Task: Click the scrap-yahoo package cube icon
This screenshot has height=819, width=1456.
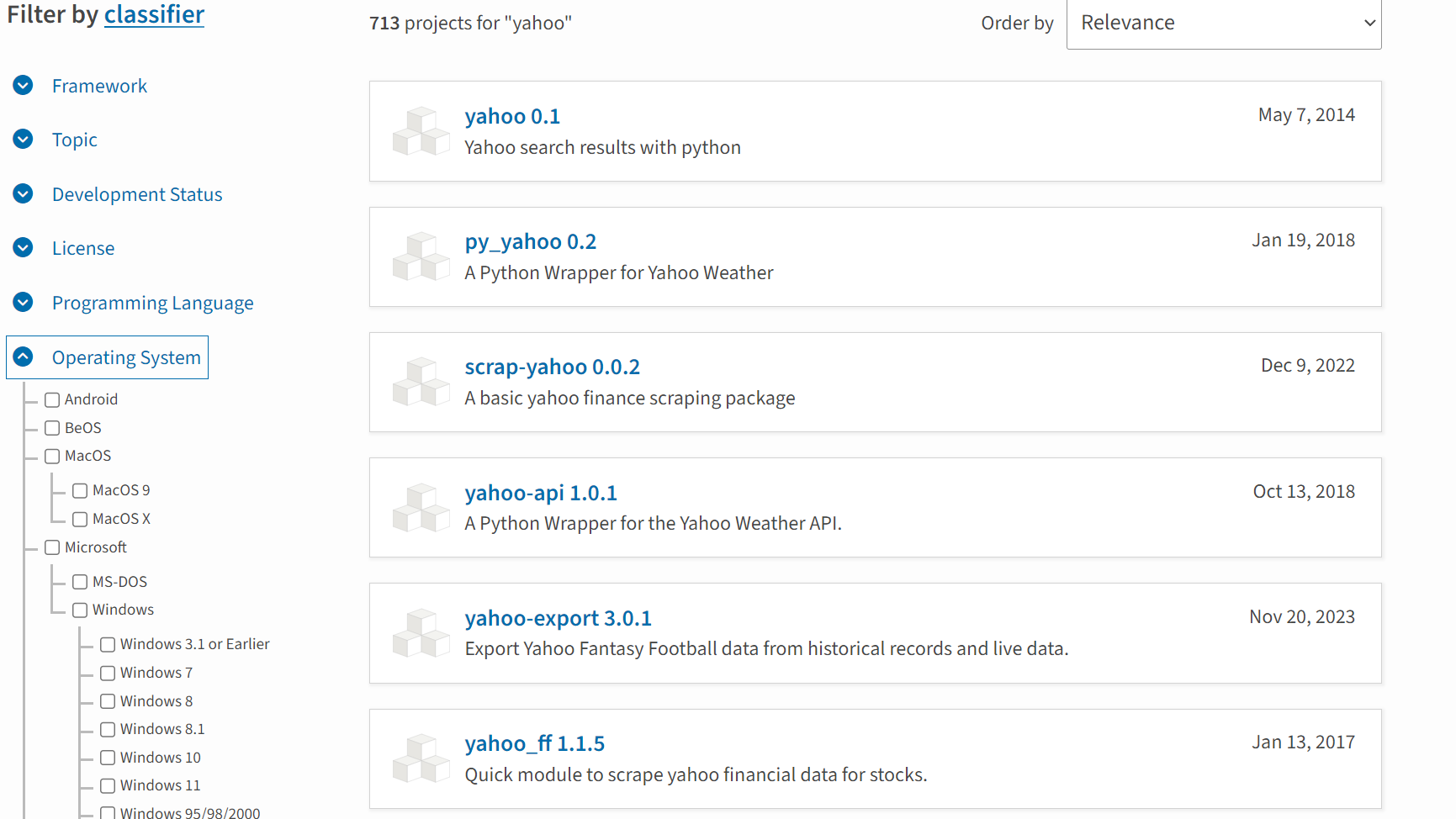Action: click(x=421, y=382)
